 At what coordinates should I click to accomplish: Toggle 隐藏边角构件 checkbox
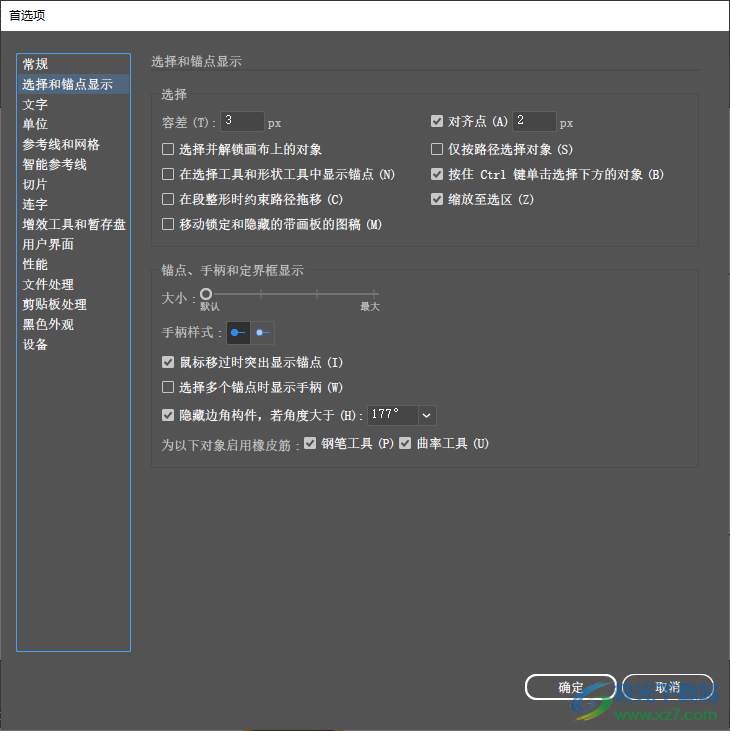click(168, 415)
